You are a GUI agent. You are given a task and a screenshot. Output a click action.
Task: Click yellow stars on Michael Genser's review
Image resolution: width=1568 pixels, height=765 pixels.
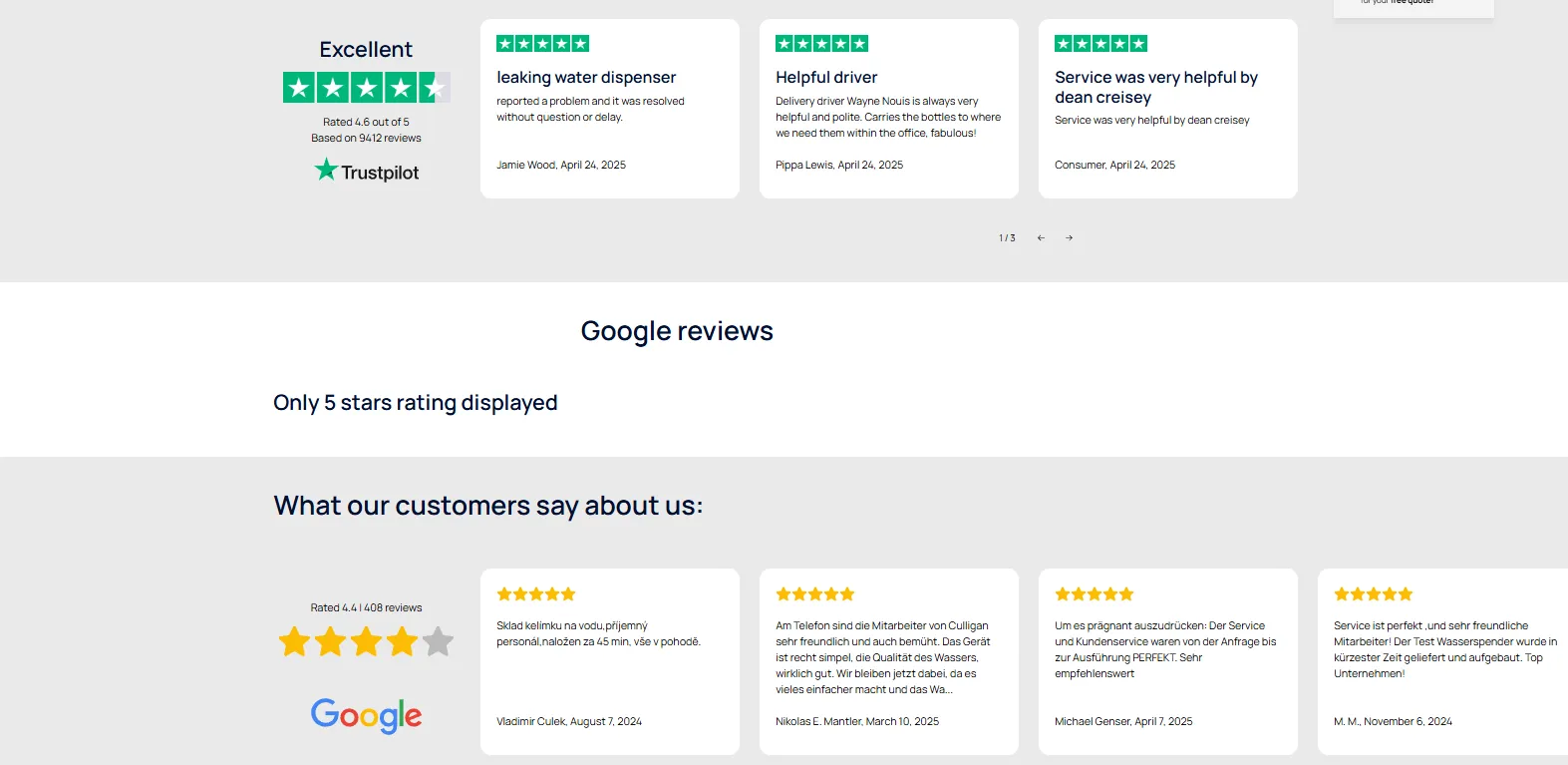click(1095, 594)
